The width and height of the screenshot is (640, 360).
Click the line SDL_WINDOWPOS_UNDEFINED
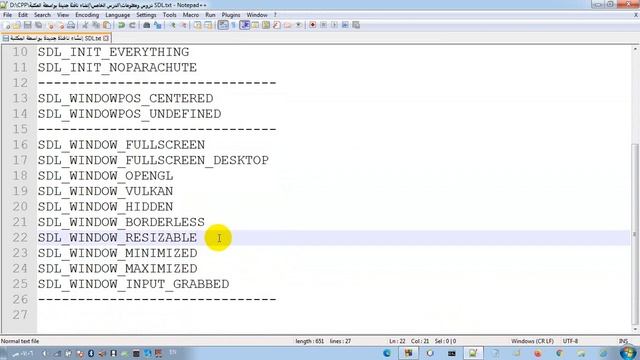(130, 114)
